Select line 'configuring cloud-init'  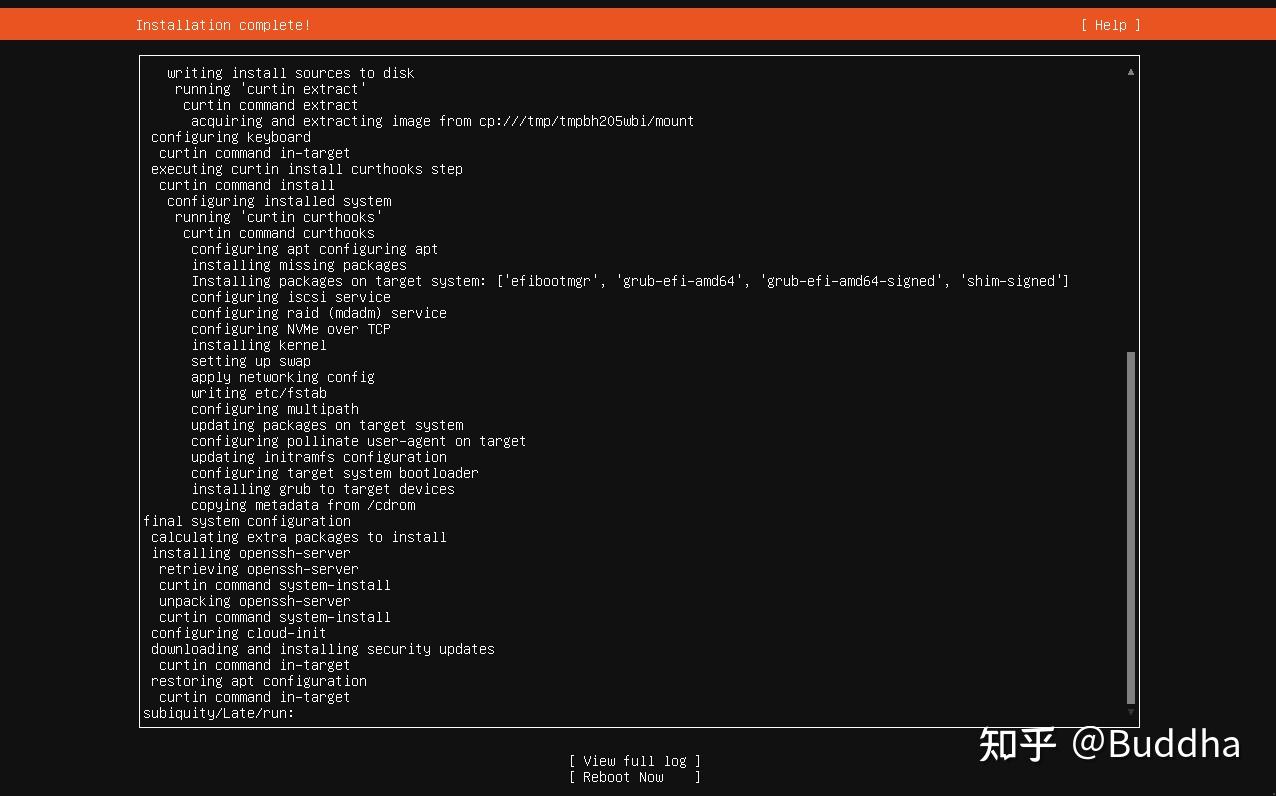tap(239, 633)
